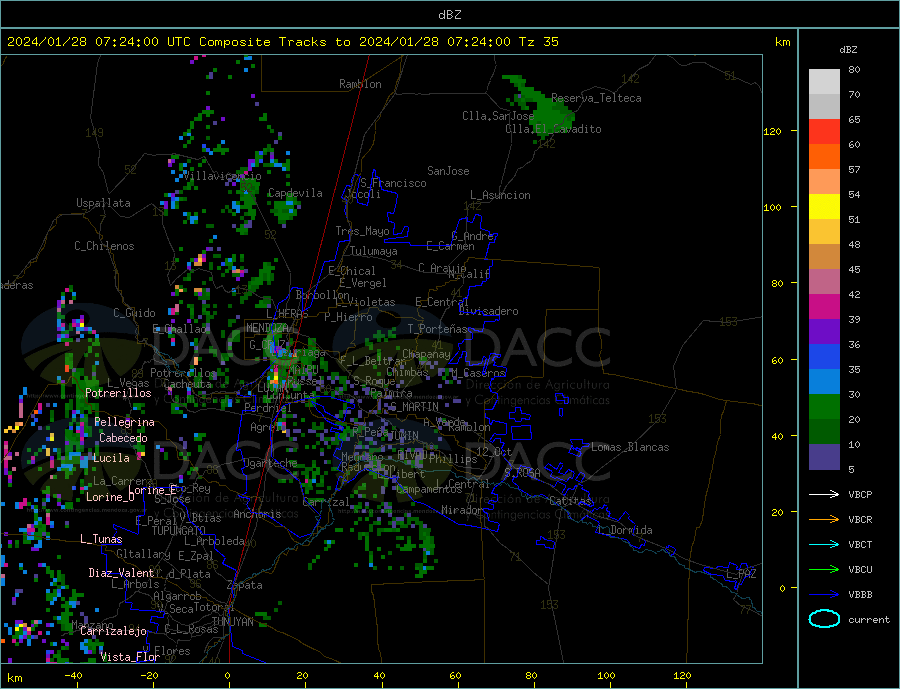The width and height of the screenshot is (900, 689).
Task: Click the 12_Oct map label
Action: tap(494, 452)
